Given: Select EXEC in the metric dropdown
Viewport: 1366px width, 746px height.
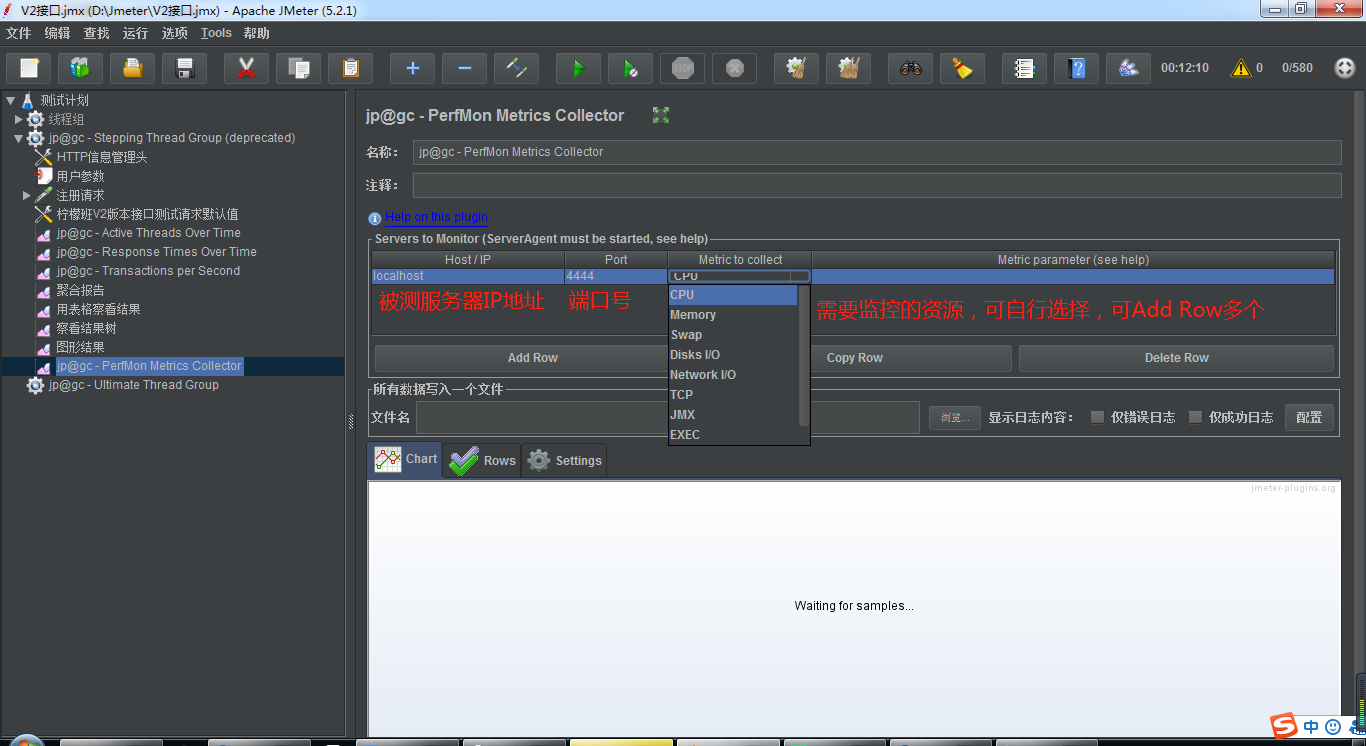Looking at the screenshot, I should tap(733, 435).
